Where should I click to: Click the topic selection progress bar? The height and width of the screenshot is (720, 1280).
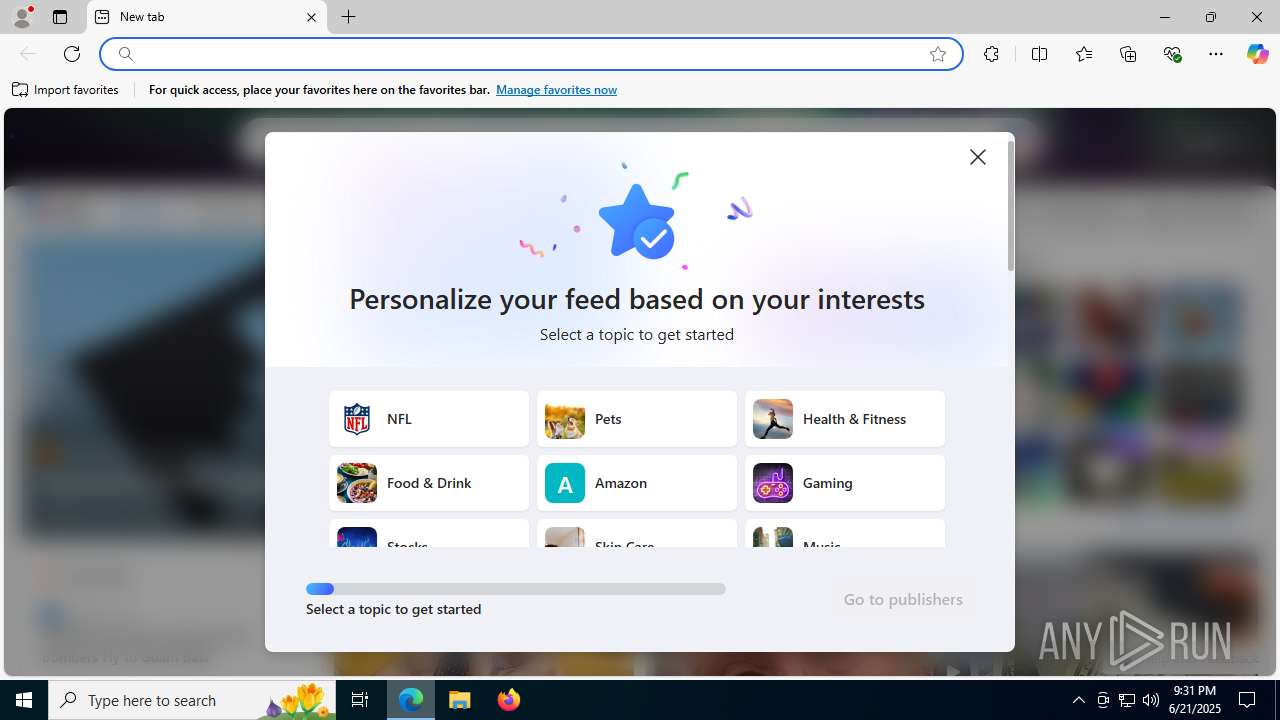click(x=516, y=589)
